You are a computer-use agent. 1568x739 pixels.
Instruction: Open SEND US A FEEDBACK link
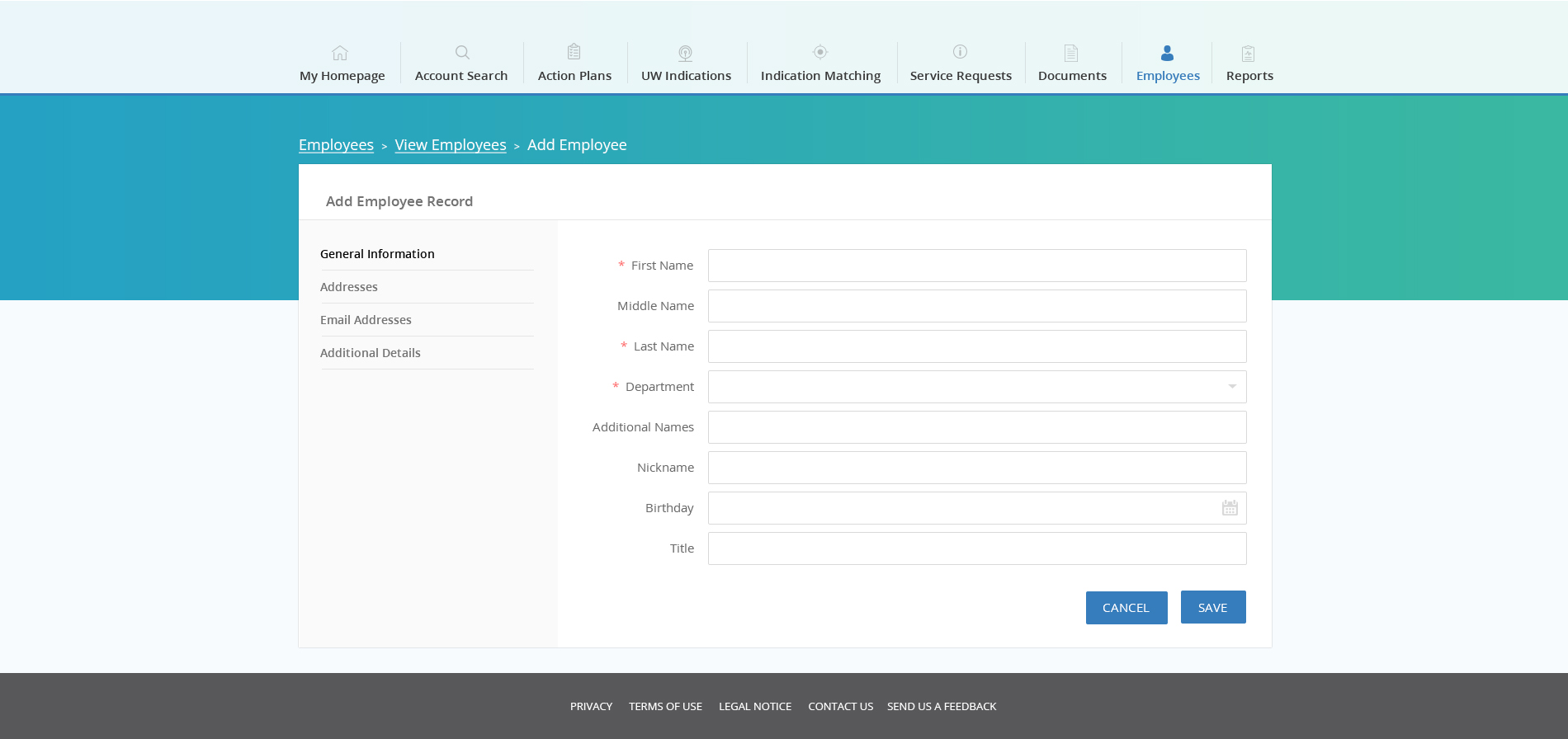point(942,707)
